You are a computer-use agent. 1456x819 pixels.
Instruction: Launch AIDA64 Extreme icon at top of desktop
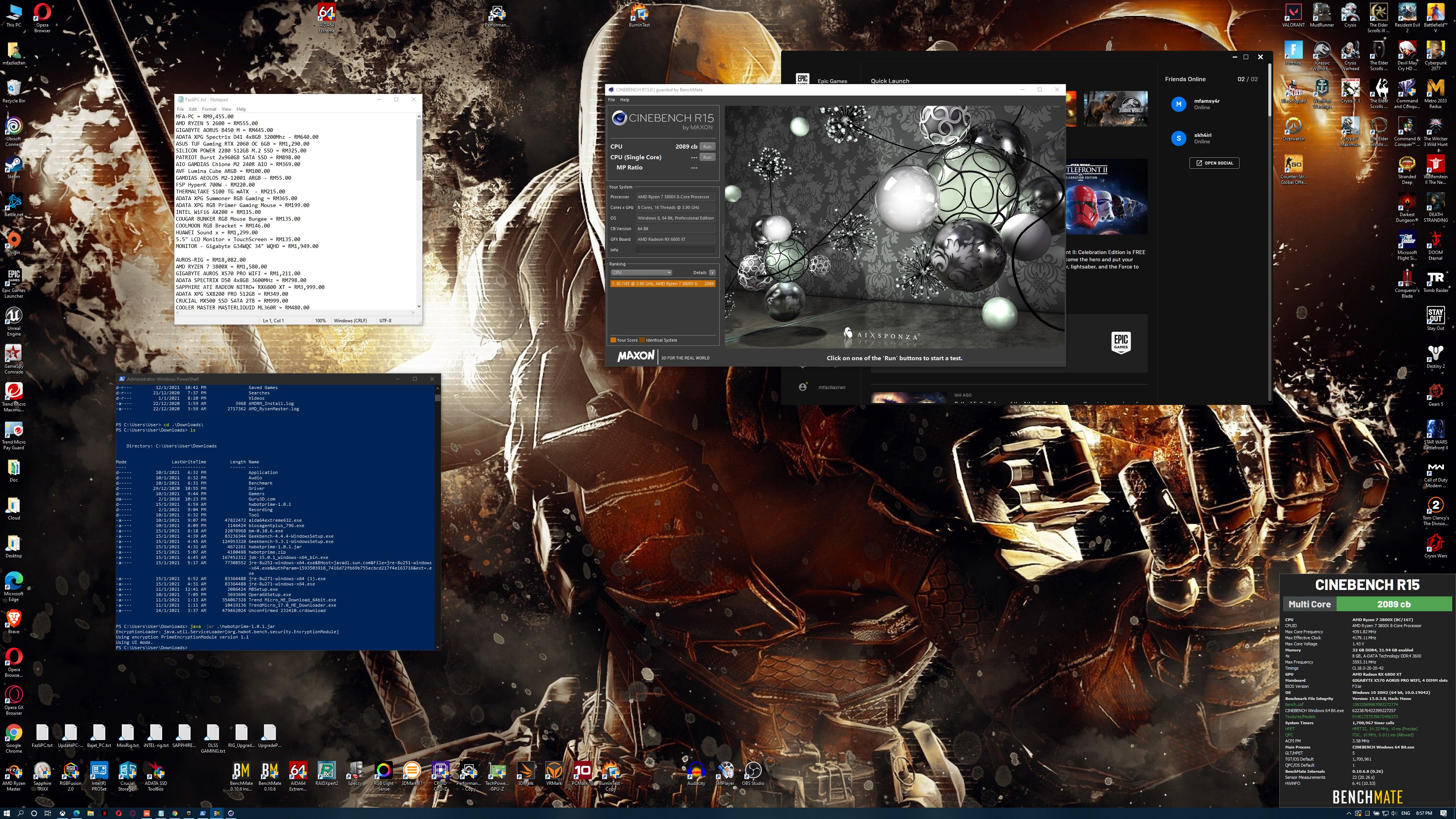pos(327,18)
